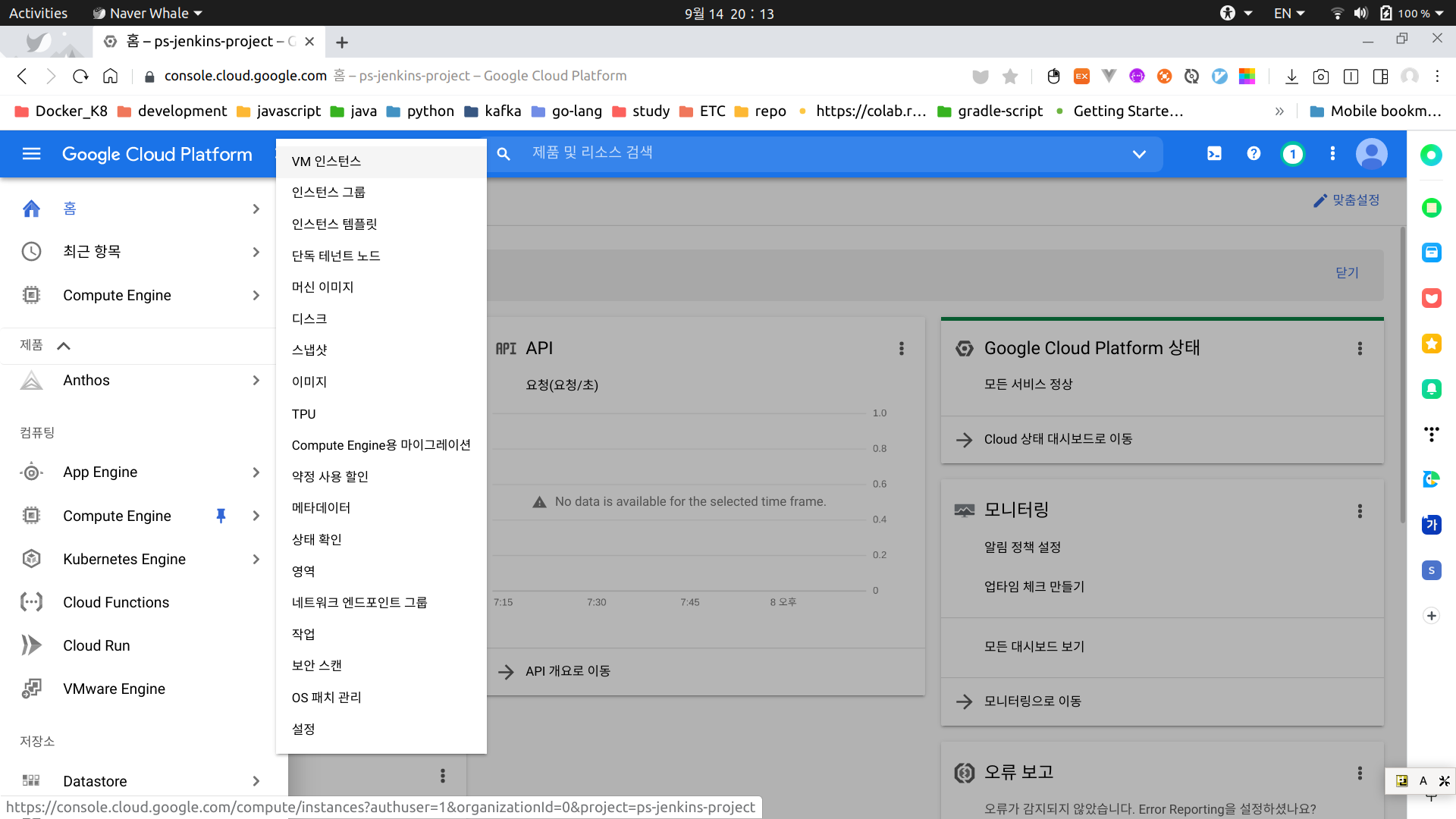Click the 닫기 dismiss link

[1347, 273]
